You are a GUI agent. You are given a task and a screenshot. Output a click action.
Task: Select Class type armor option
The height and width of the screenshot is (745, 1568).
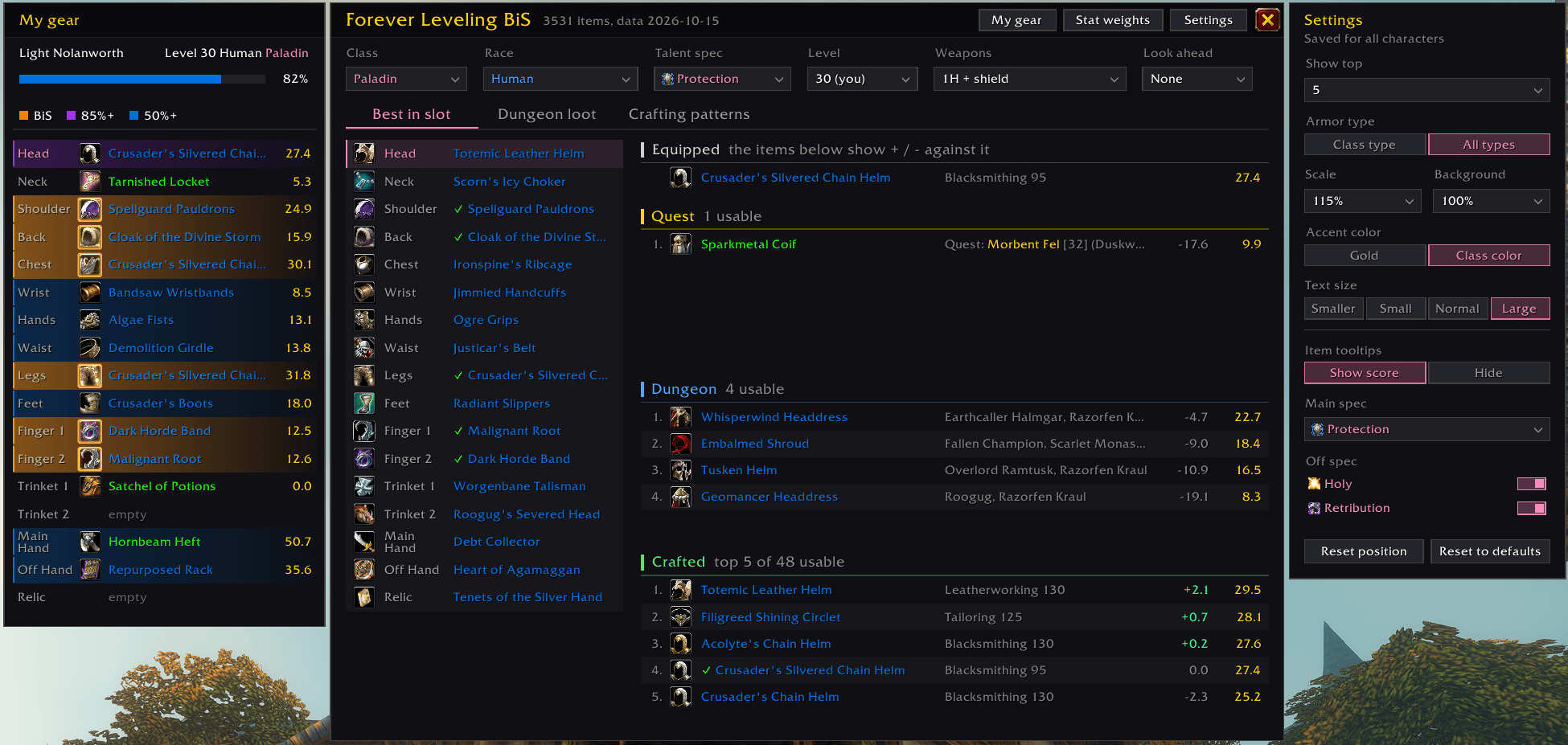(1365, 145)
